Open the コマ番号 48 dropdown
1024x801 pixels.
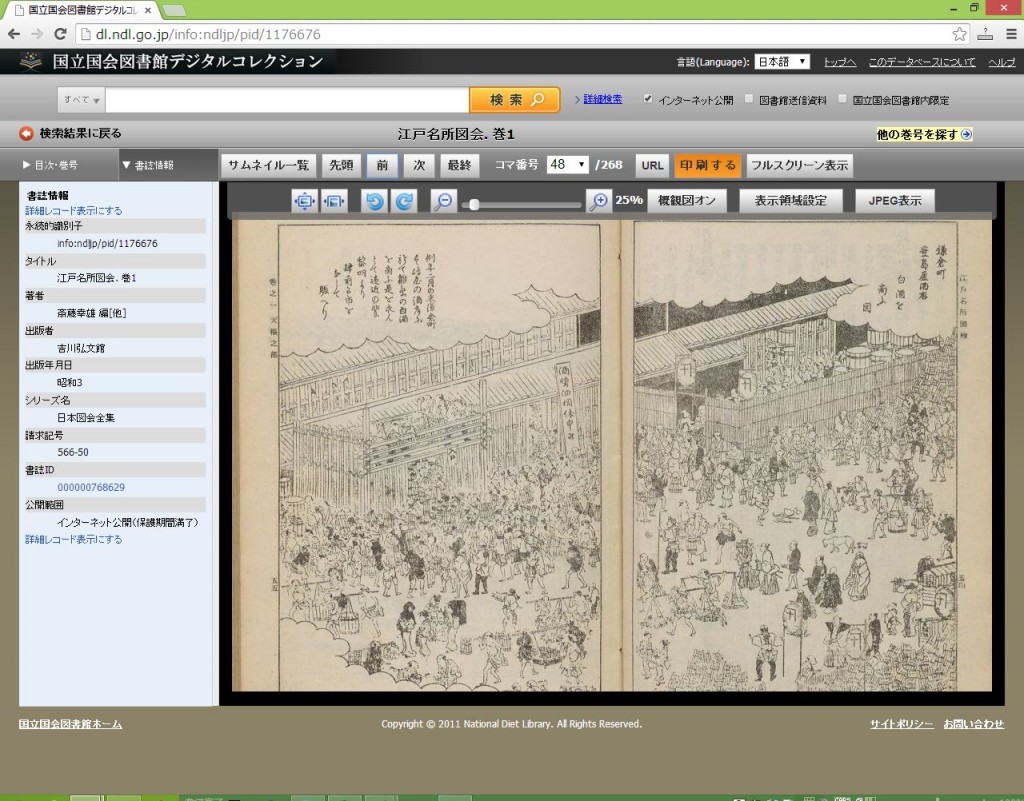click(x=568, y=165)
